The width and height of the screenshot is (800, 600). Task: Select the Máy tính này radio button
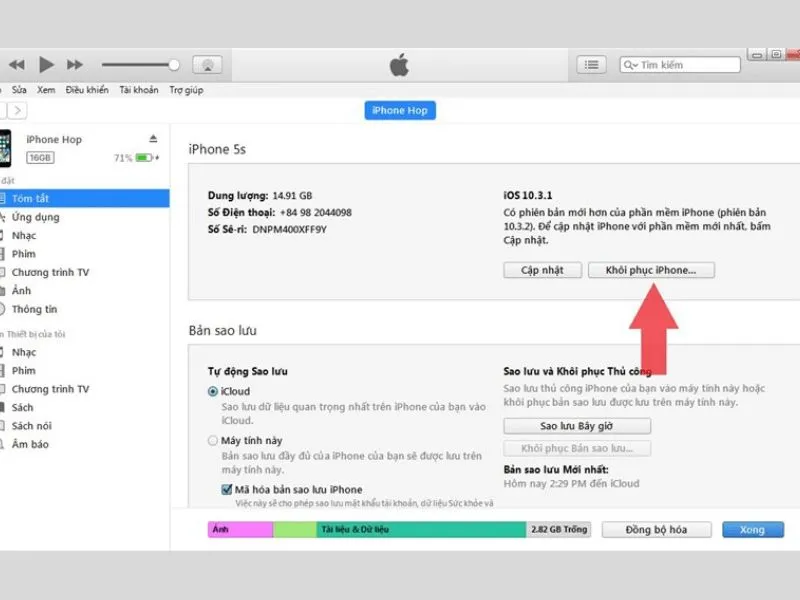point(213,440)
